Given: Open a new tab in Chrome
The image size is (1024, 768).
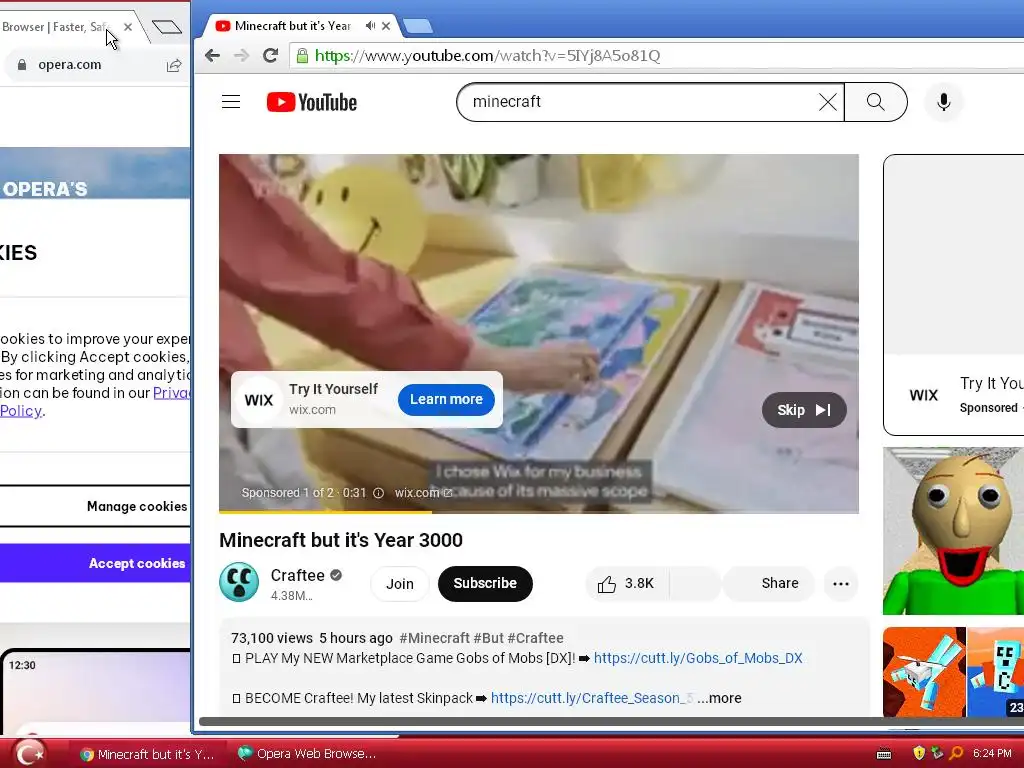Looking at the screenshot, I should [x=418, y=26].
